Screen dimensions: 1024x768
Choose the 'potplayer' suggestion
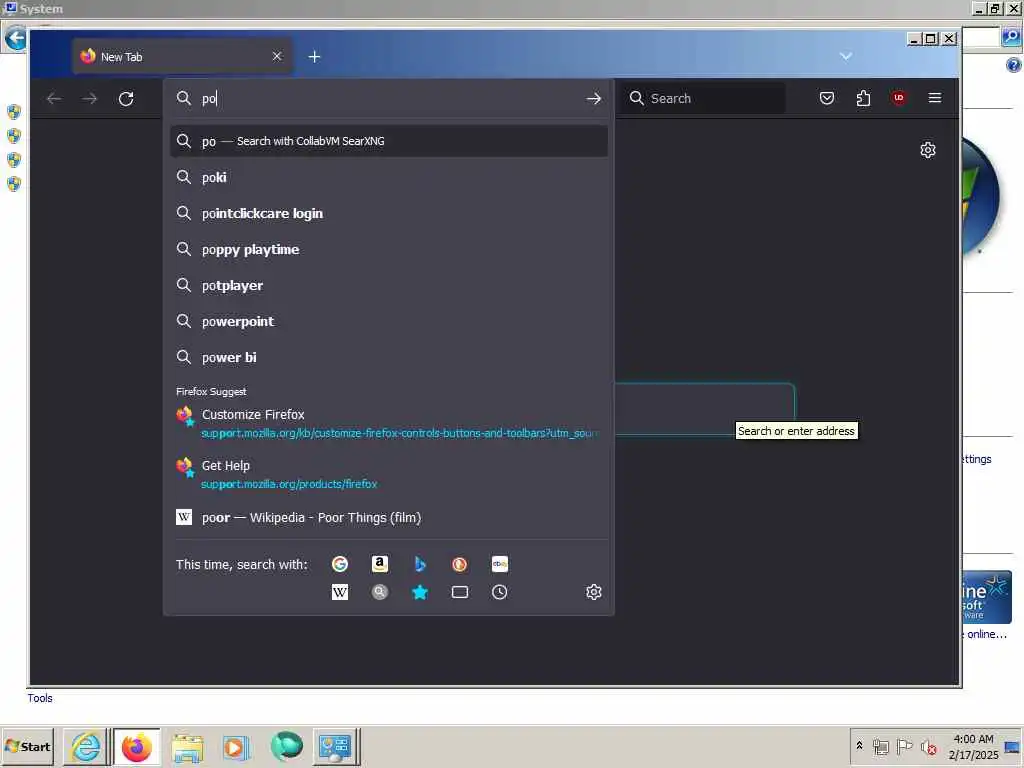pyautogui.click(x=389, y=285)
